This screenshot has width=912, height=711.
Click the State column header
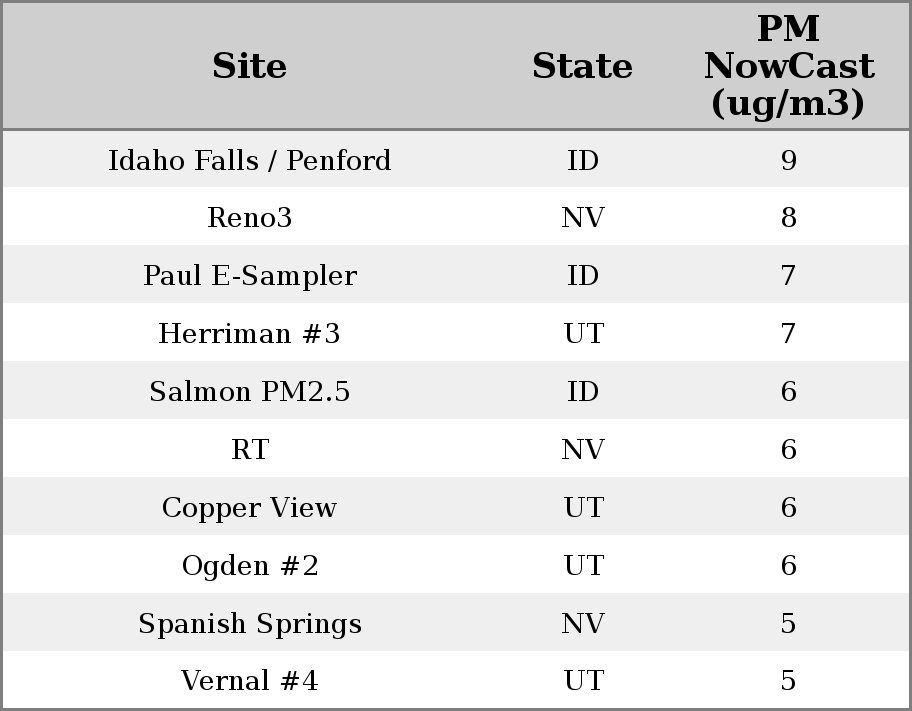(582, 67)
